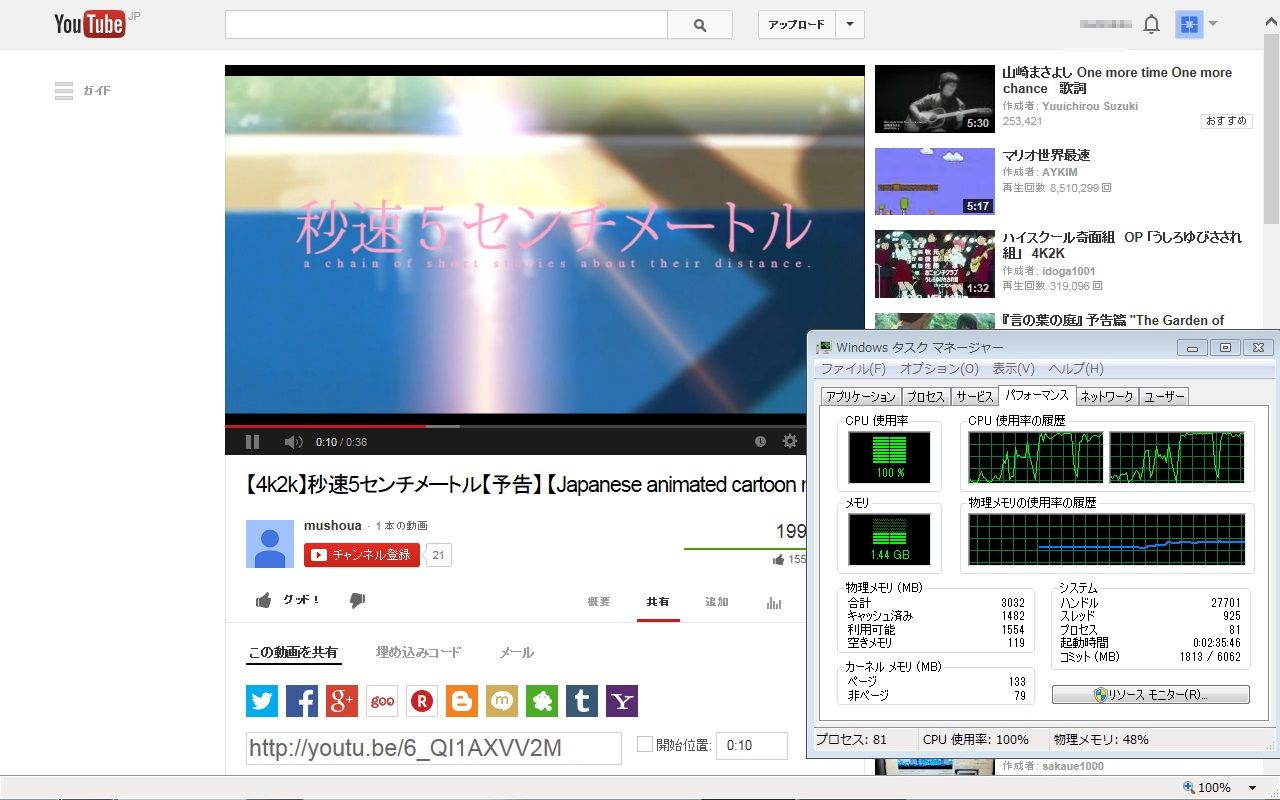Open the ファイル(F) menu in Task Manager
This screenshot has height=800, width=1280.
(853, 369)
